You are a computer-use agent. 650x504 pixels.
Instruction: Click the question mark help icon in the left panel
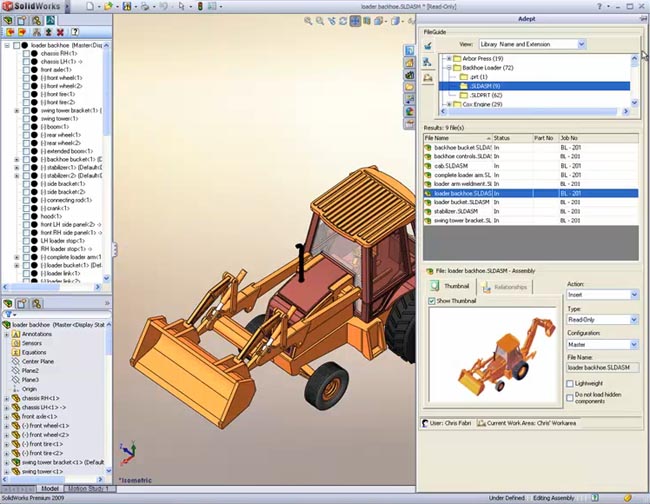point(75,32)
